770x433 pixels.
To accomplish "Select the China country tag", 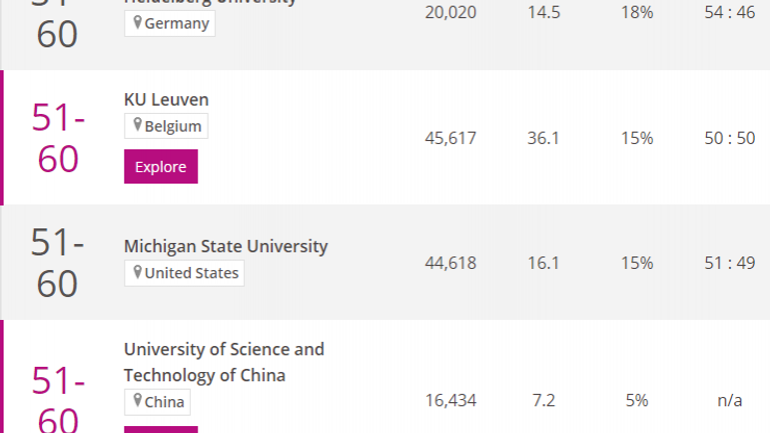I will pyautogui.click(x=157, y=402).
